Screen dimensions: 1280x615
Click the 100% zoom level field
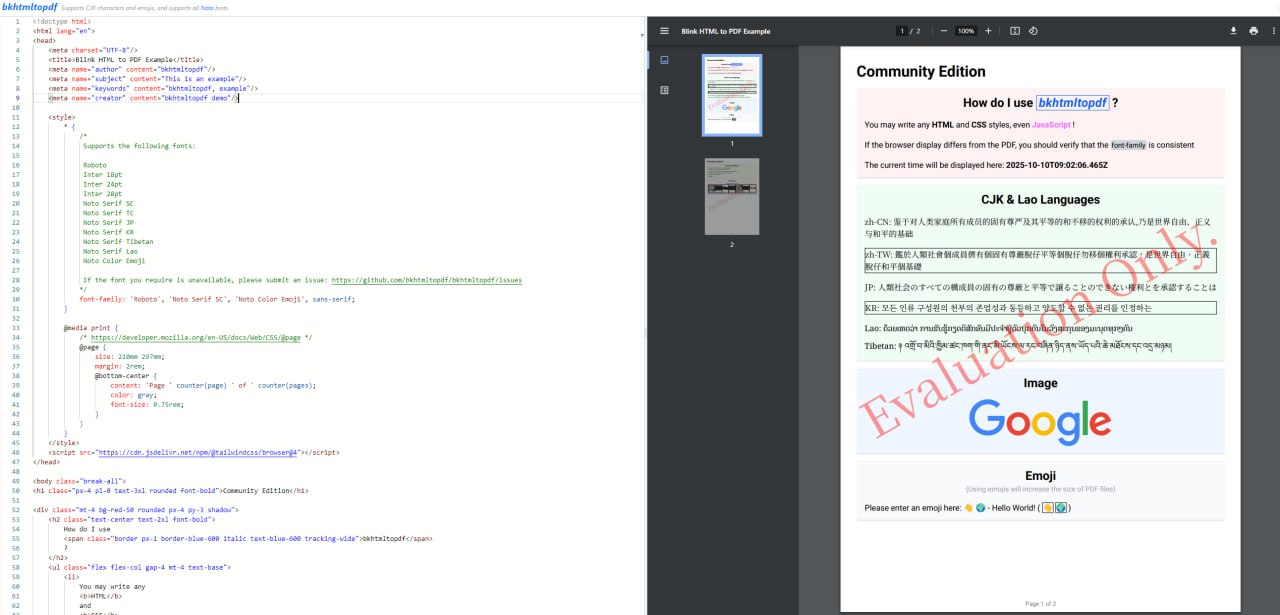[x=965, y=31]
